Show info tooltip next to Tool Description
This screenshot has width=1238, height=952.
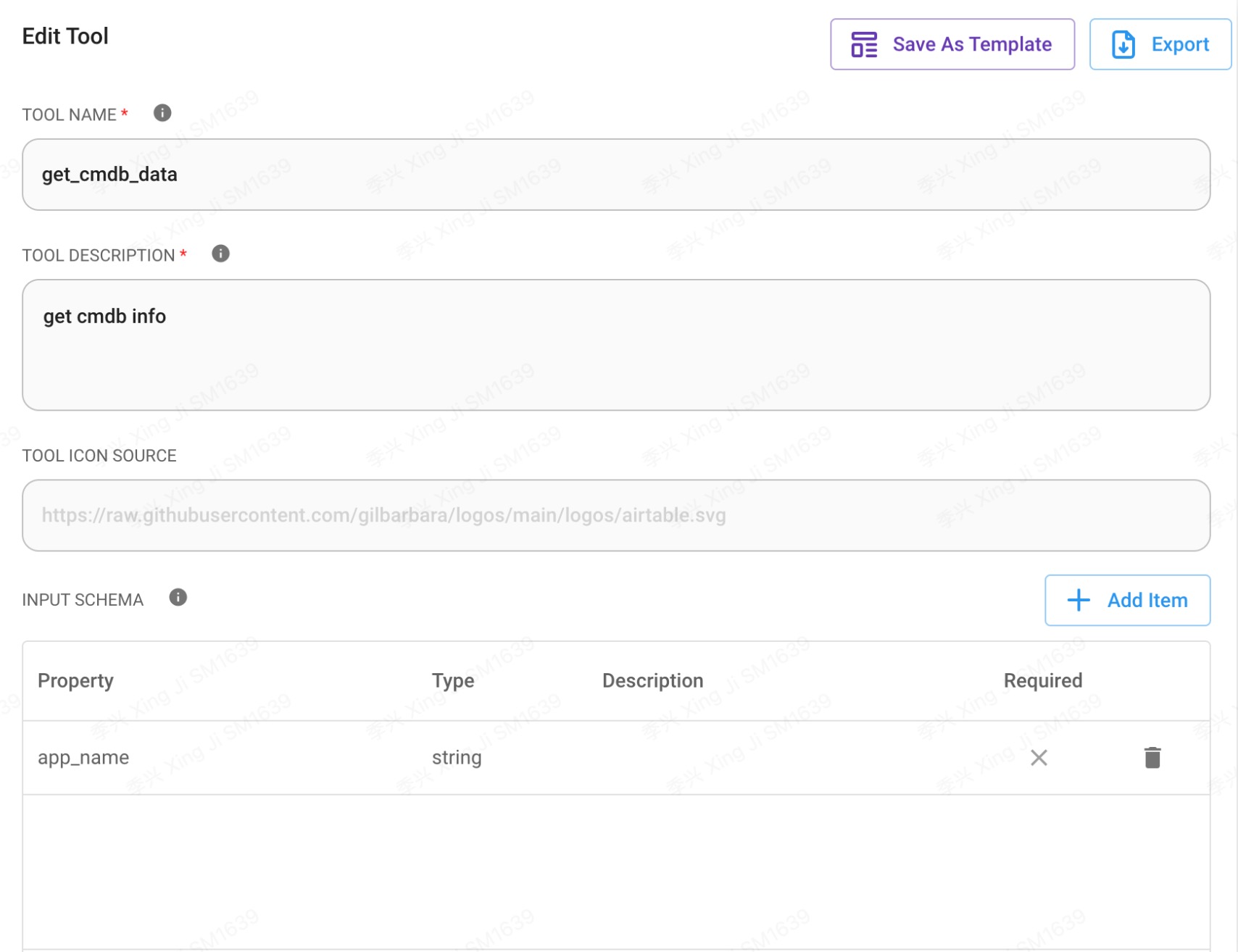coord(220,254)
